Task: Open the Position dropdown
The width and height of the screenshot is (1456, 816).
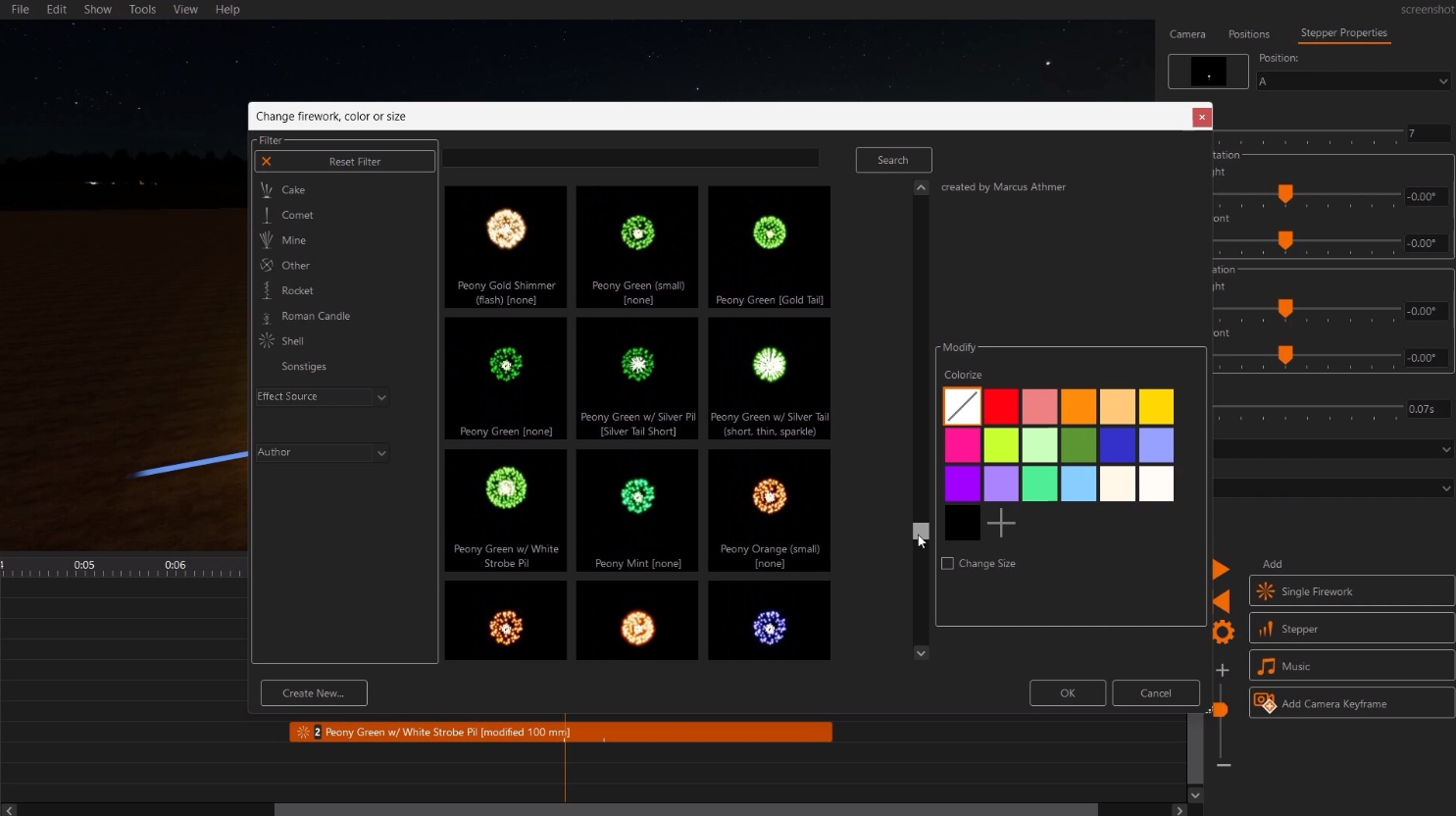Action: point(1353,81)
